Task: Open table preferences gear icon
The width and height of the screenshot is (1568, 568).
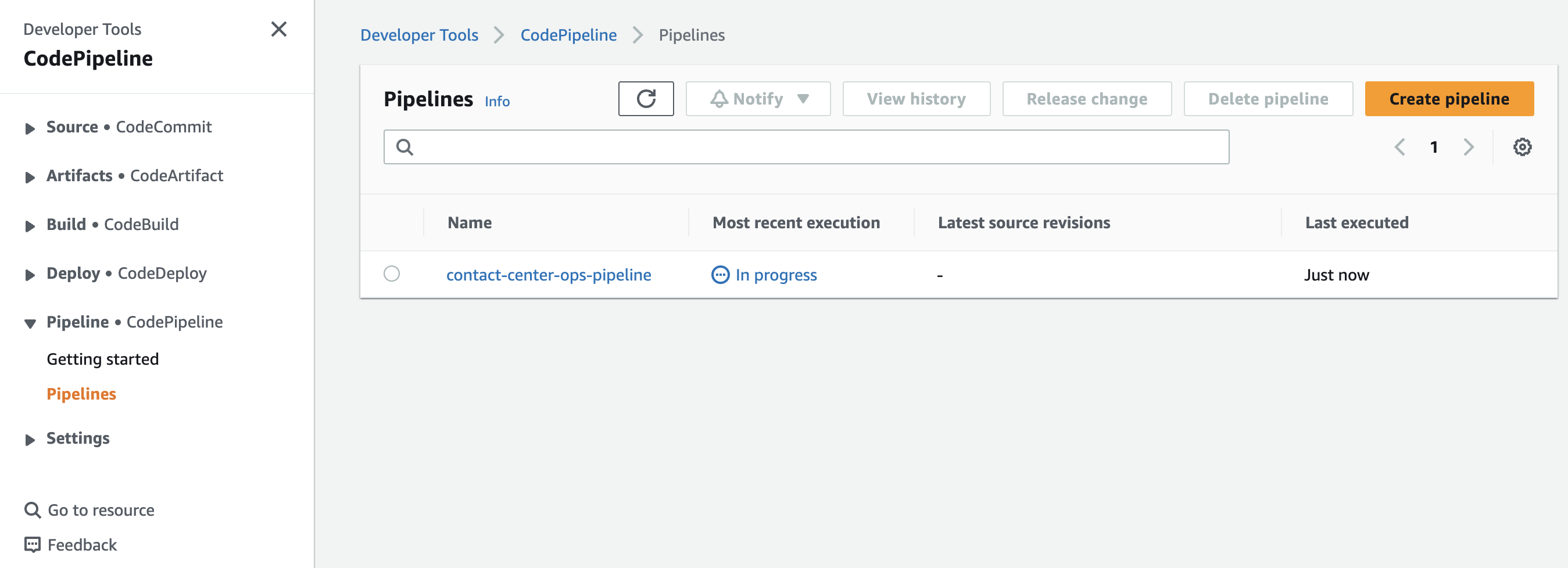Action: 1522,146
